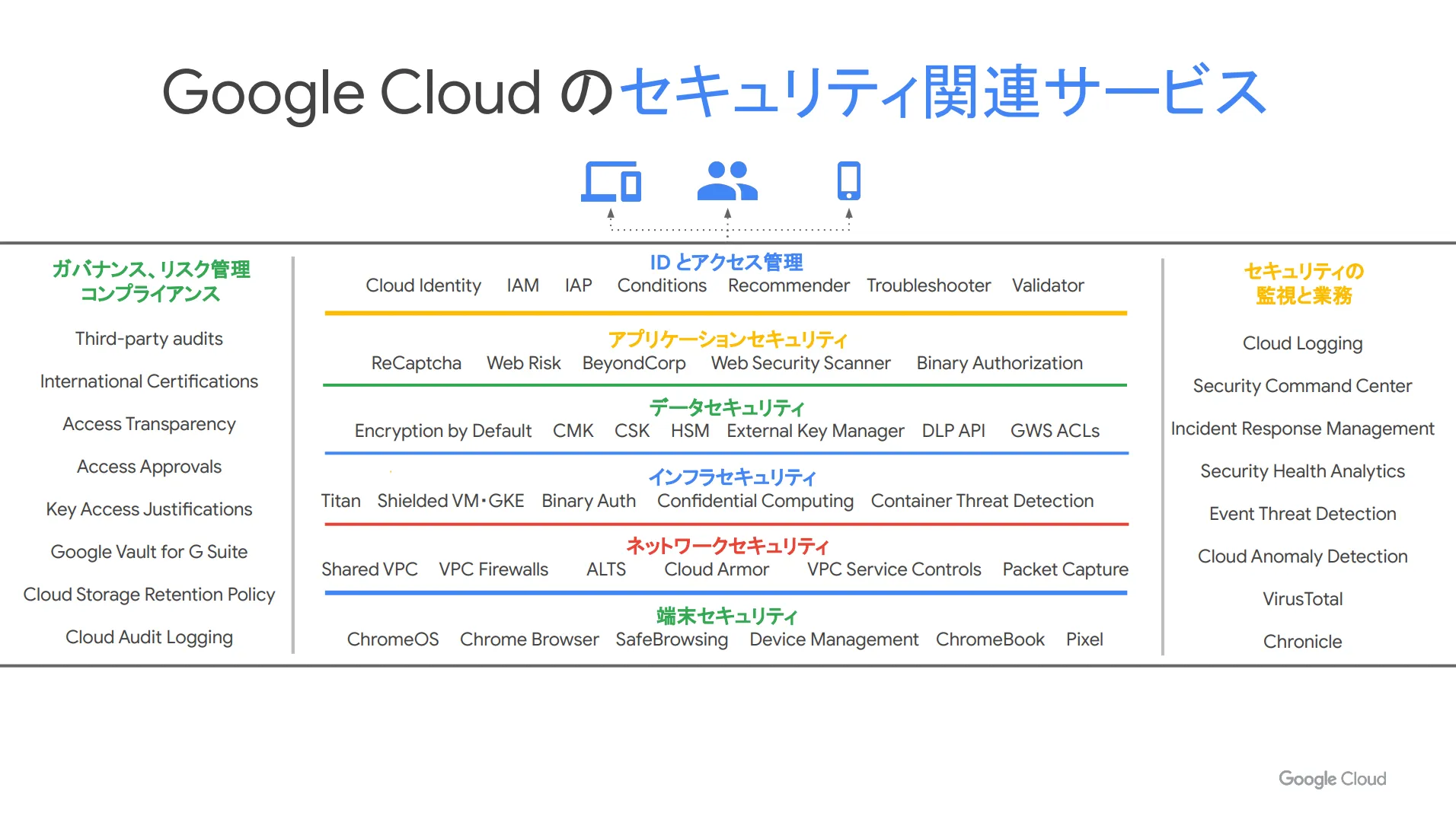This screenshot has height=813, width=1456.
Task: Click "Confidential Computing"
Action: pyautogui.click(x=755, y=502)
